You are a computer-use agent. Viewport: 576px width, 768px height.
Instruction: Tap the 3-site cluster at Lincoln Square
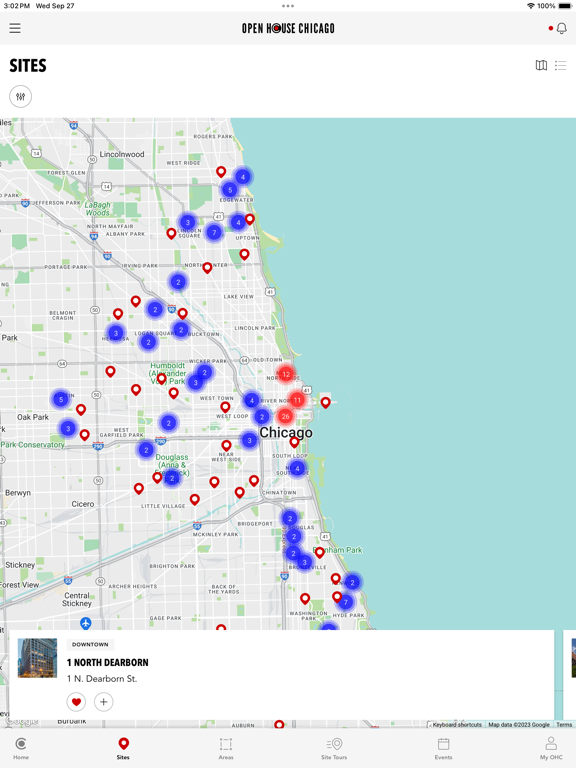[188, 222]
